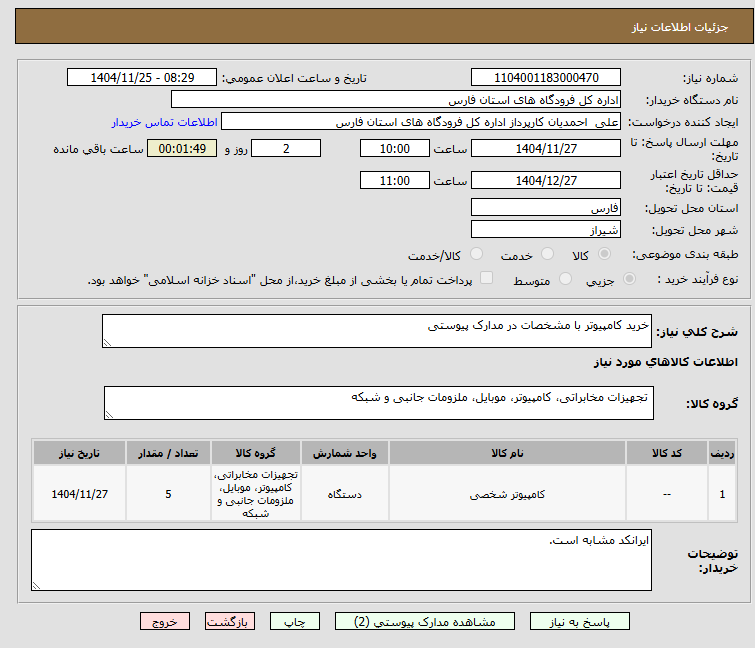
Task: Click the item code cell showing --
Action: [667, 494]
